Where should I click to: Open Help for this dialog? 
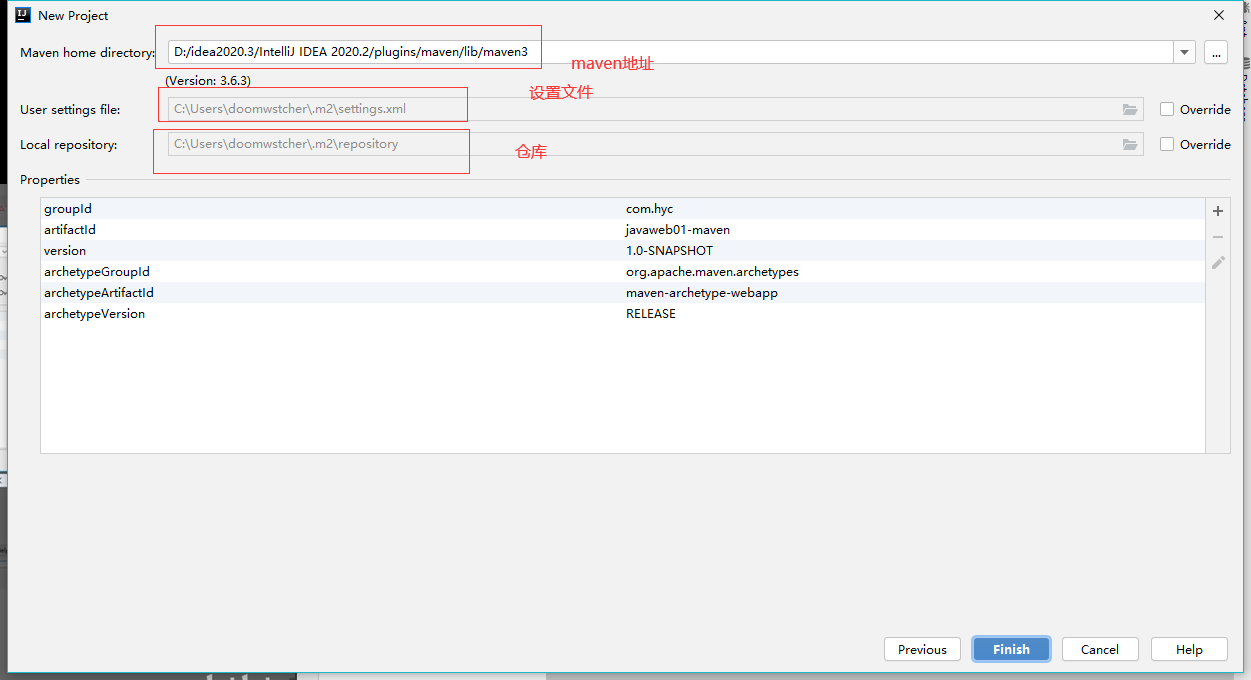[1189, 649]
